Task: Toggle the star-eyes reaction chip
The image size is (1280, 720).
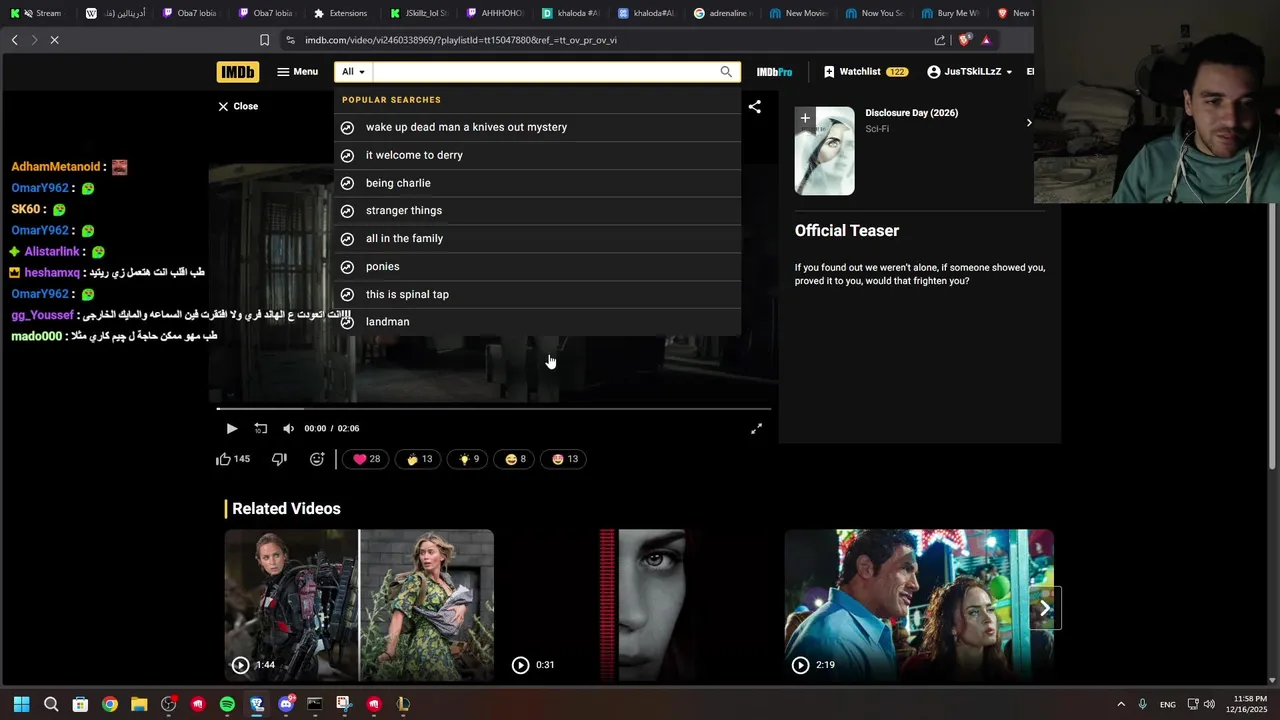Action: tap(565, 459)
